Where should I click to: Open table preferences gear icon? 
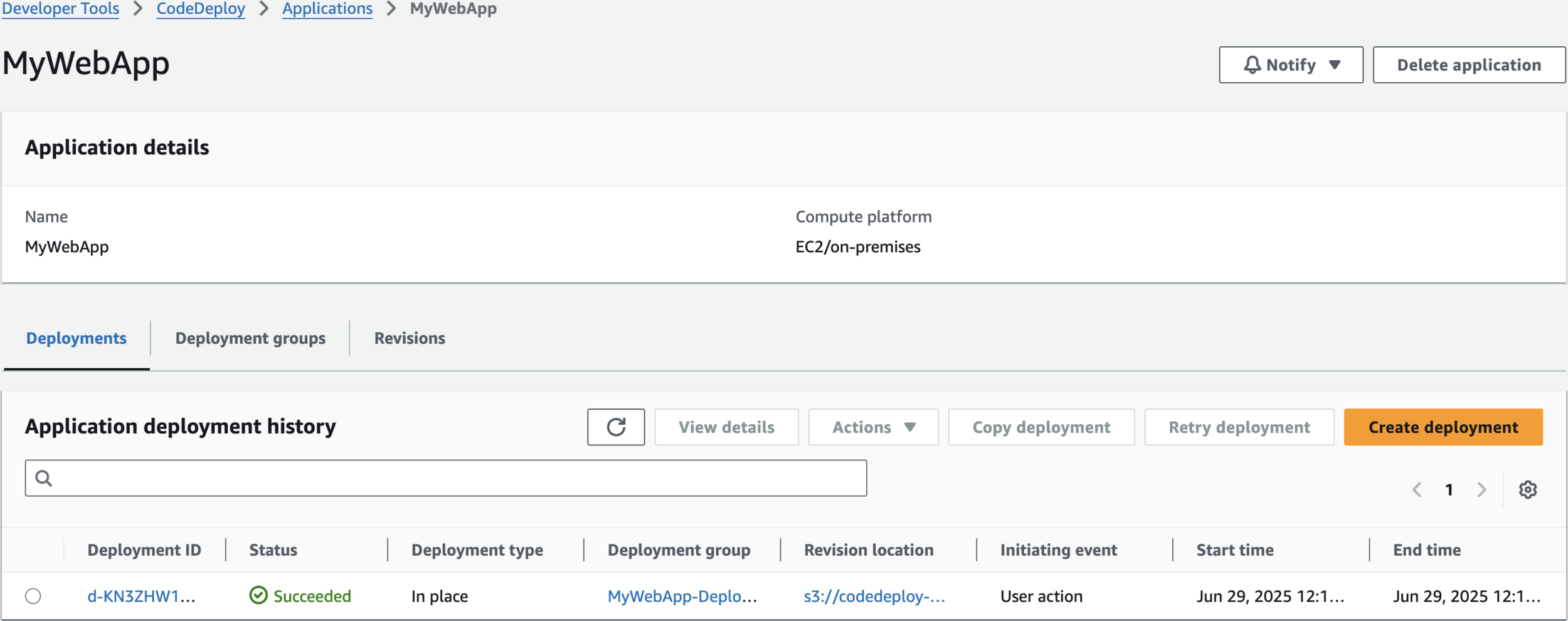coord(1527,489)
